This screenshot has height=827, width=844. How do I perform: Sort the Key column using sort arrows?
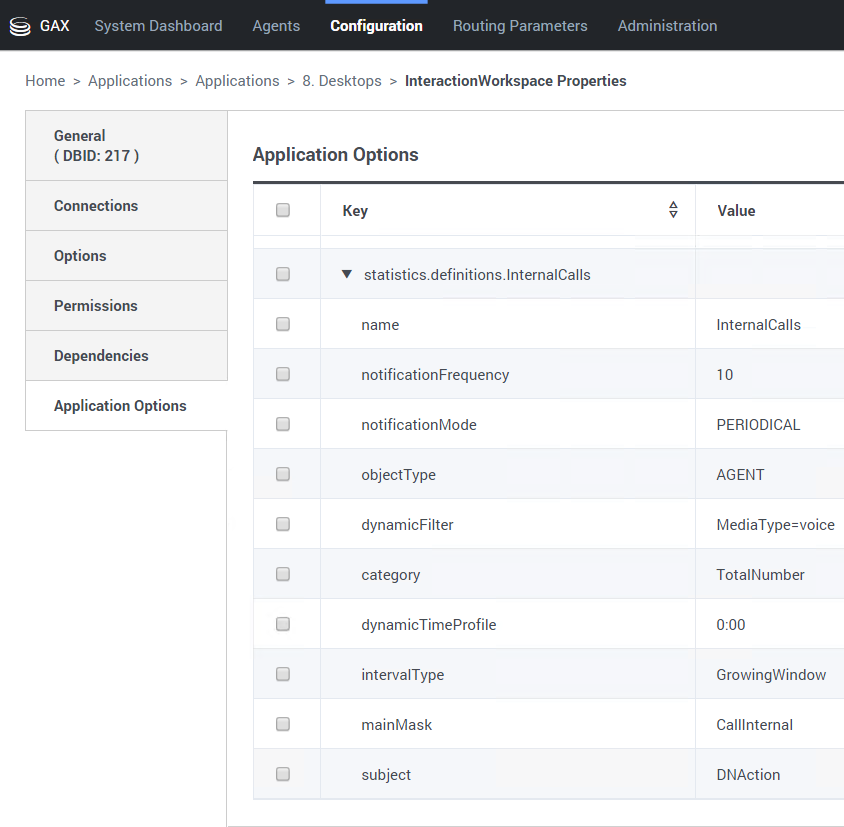pos(673,210)
